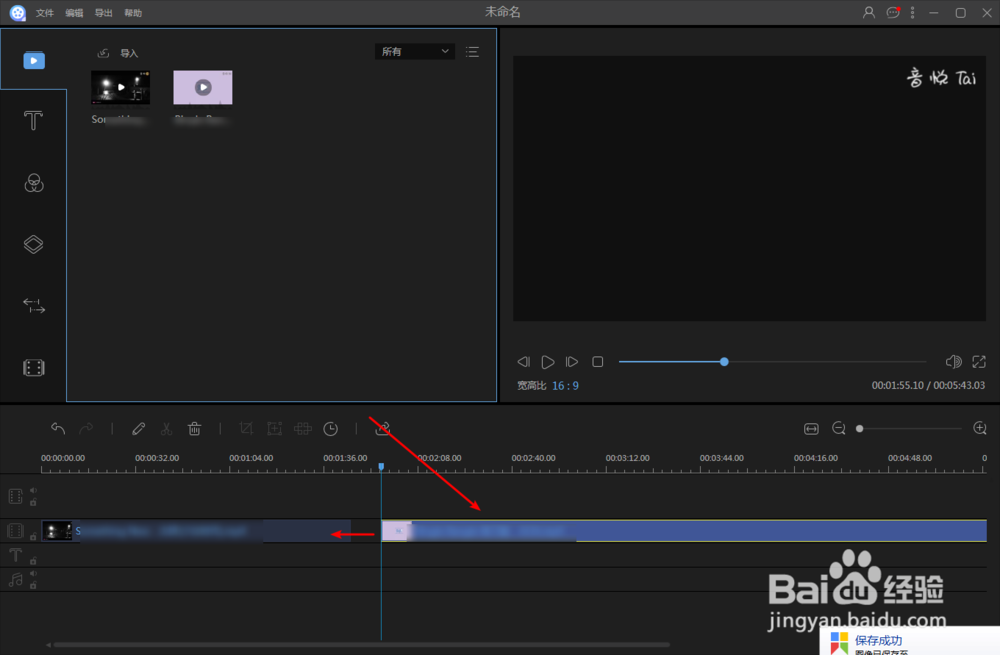
Task: Zoom out the timeline
Action: tap(839, 429)
